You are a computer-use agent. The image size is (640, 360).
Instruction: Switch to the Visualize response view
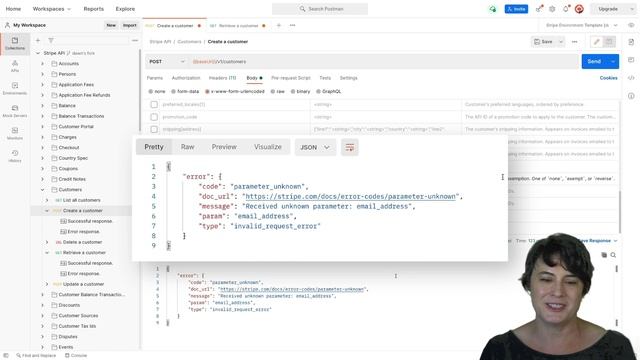click(268, 147)
